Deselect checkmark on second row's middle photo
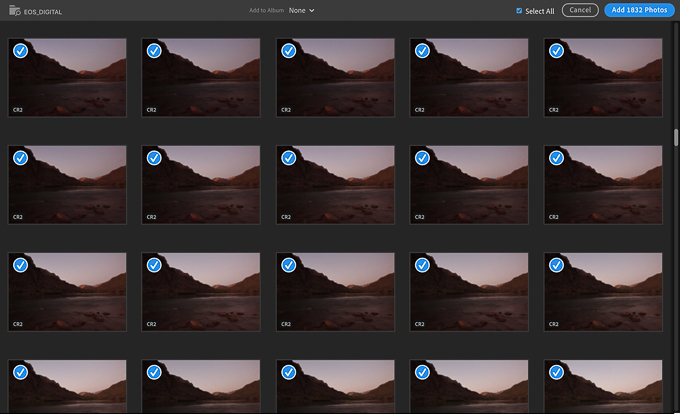The image size is (680, 414). pyautogui.click(x=288, y=158)
